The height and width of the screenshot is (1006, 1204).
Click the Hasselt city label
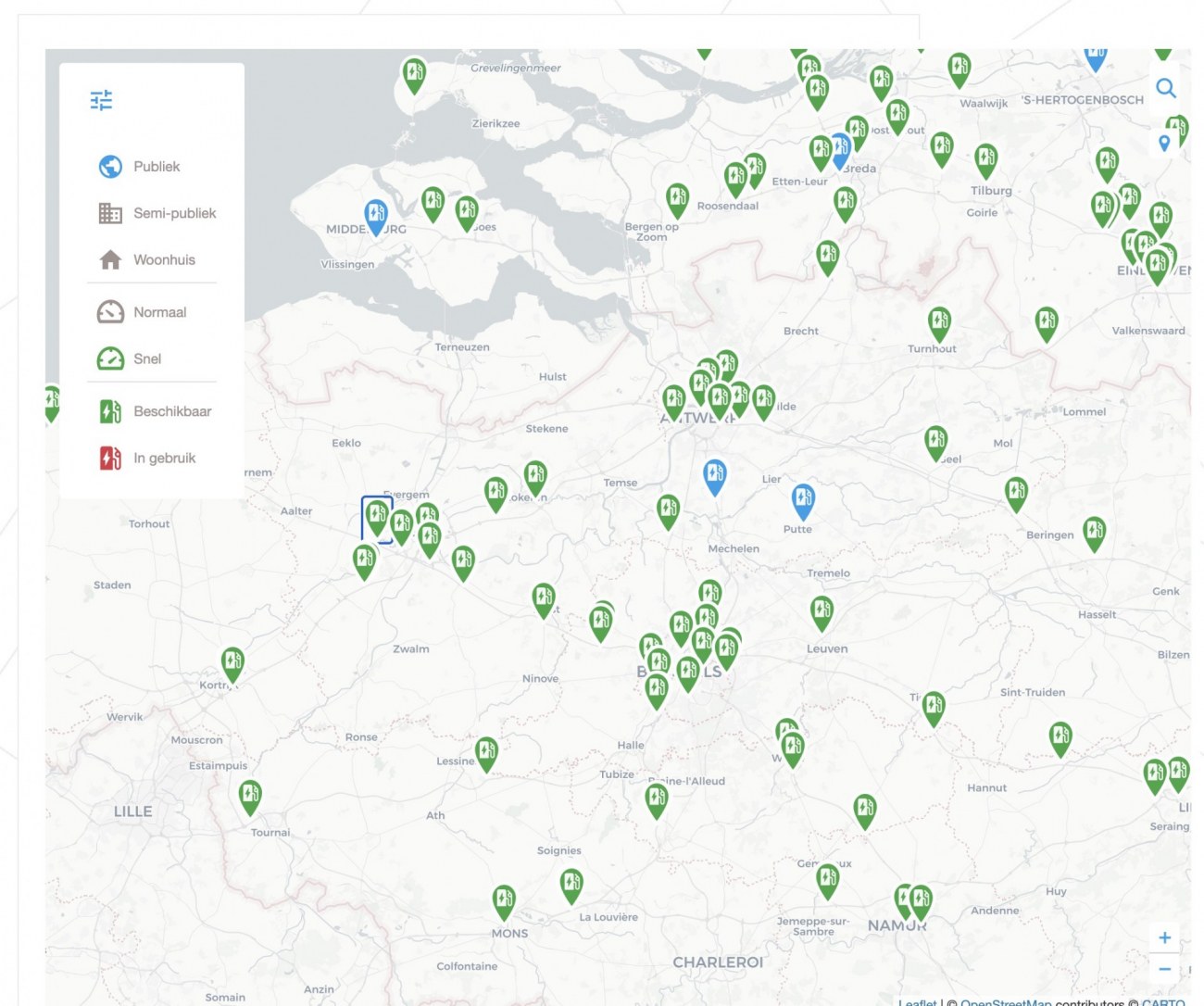(1097, 614)
